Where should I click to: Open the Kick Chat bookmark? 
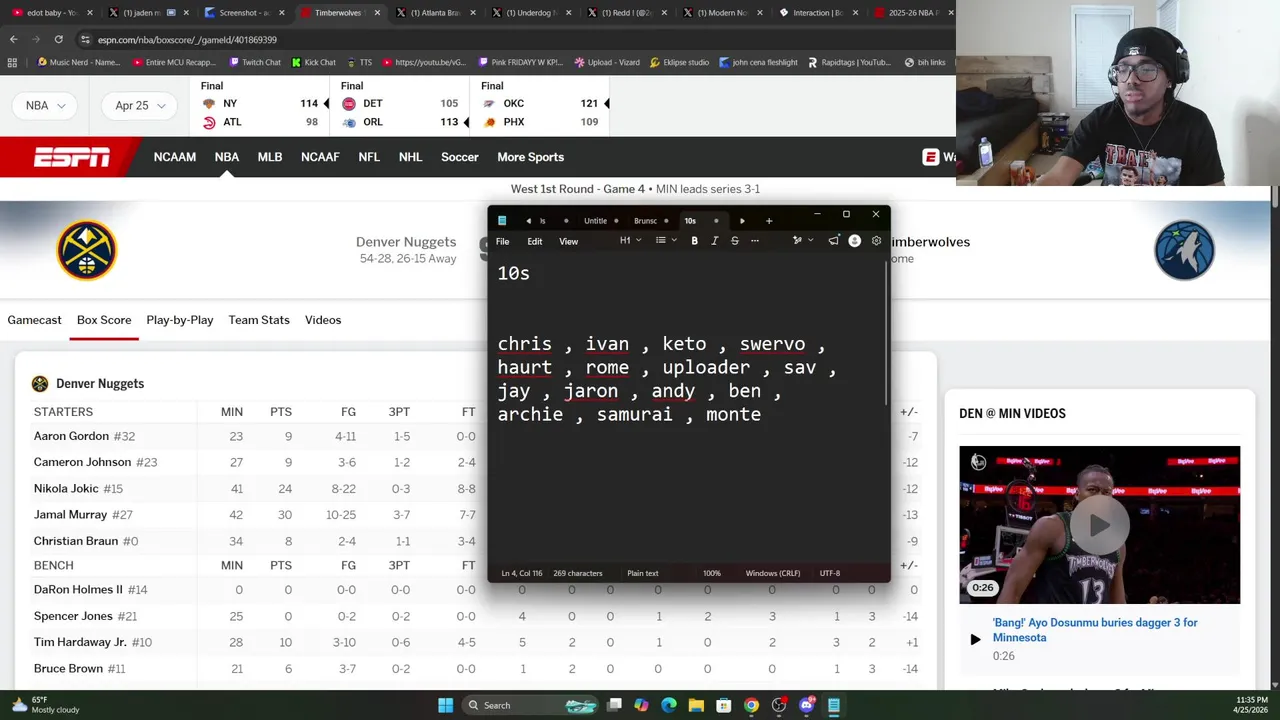click(x=313, y=62)
